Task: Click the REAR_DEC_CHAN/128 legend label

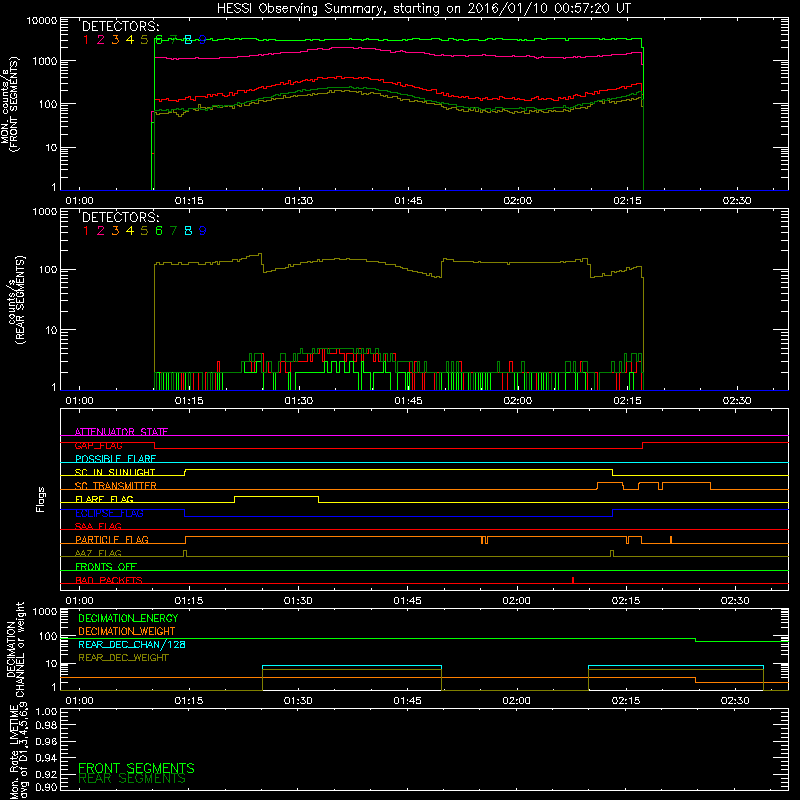Action: pos(132,644)
